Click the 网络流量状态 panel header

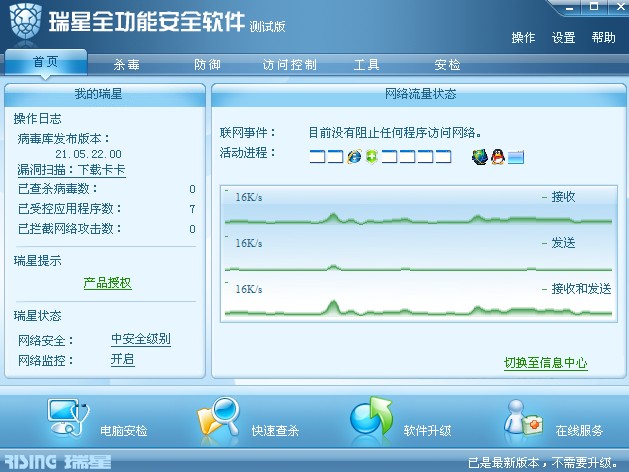[419, 95]
